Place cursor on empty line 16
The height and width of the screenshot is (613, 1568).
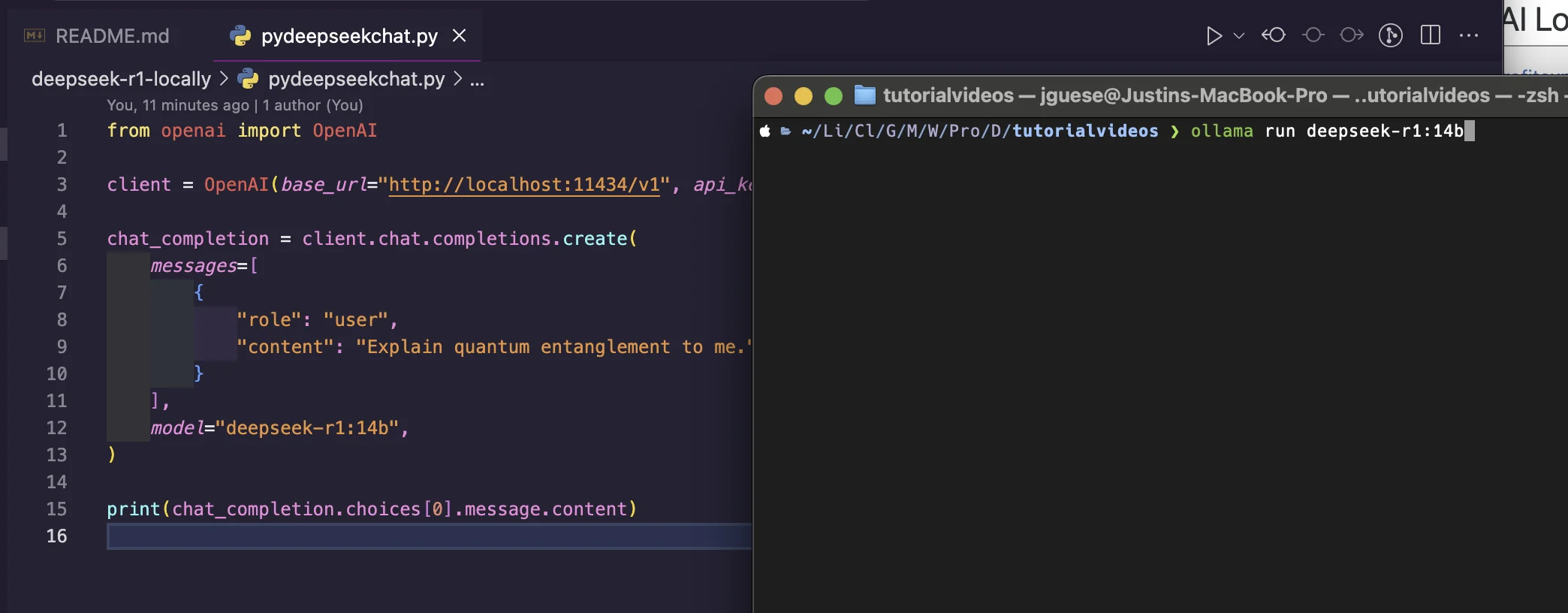(x=429, y=536)
